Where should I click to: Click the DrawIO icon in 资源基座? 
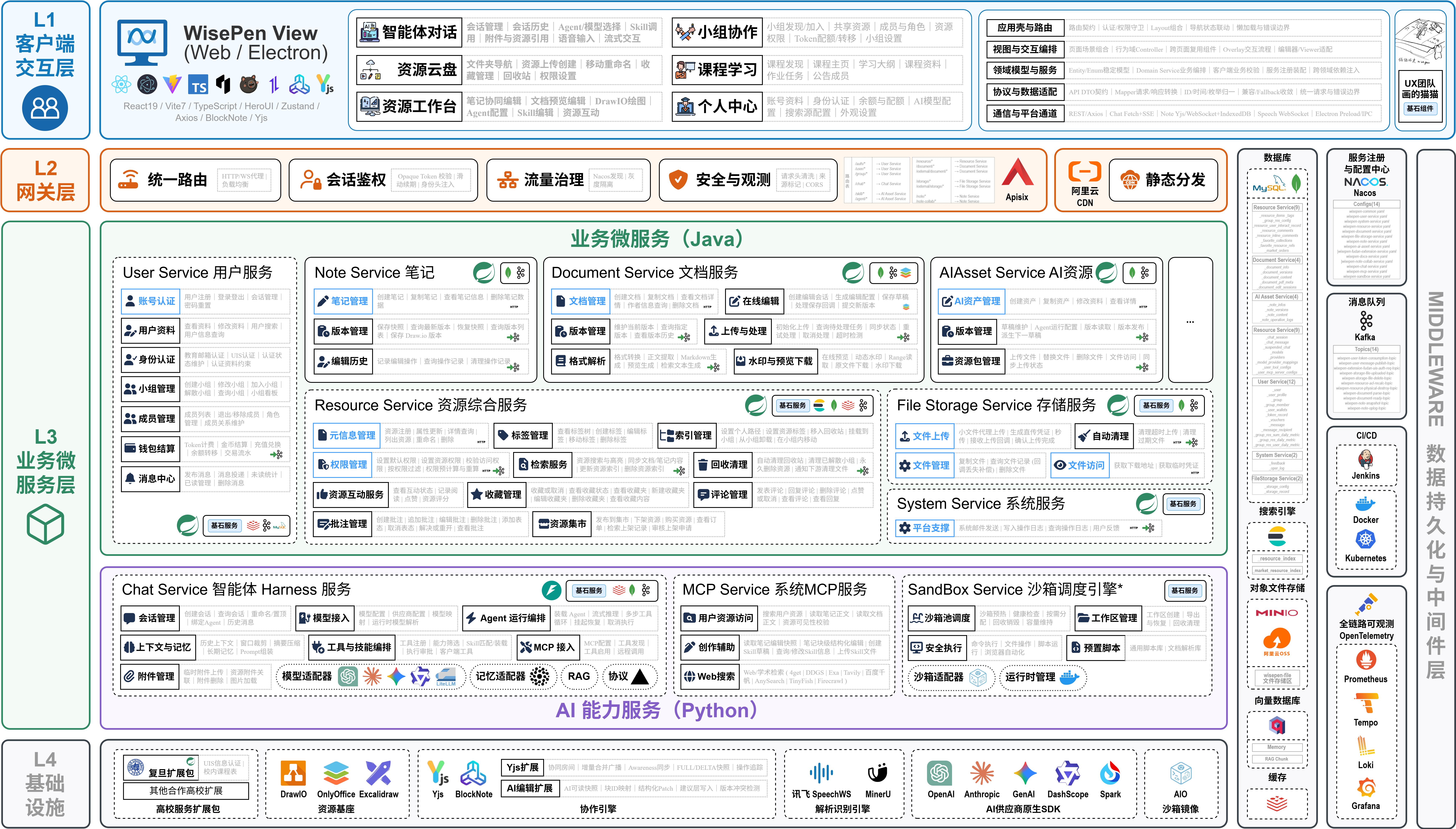pyautogui.click(x=293, y=773)
